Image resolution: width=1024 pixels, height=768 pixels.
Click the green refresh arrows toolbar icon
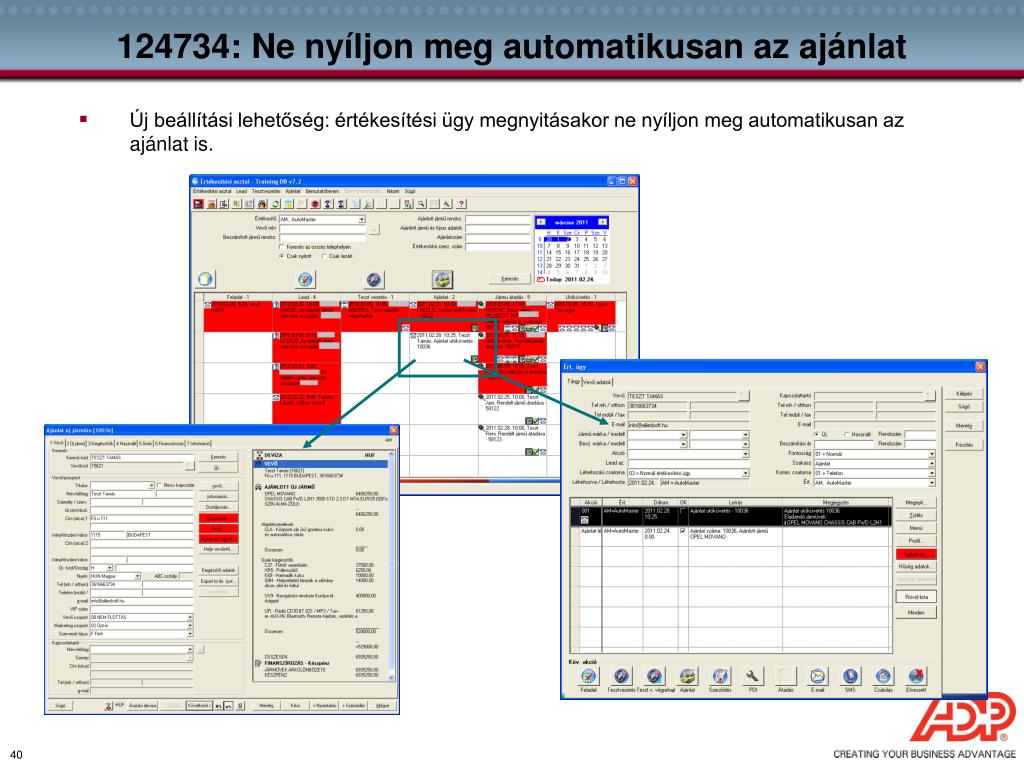coord(276,204)
